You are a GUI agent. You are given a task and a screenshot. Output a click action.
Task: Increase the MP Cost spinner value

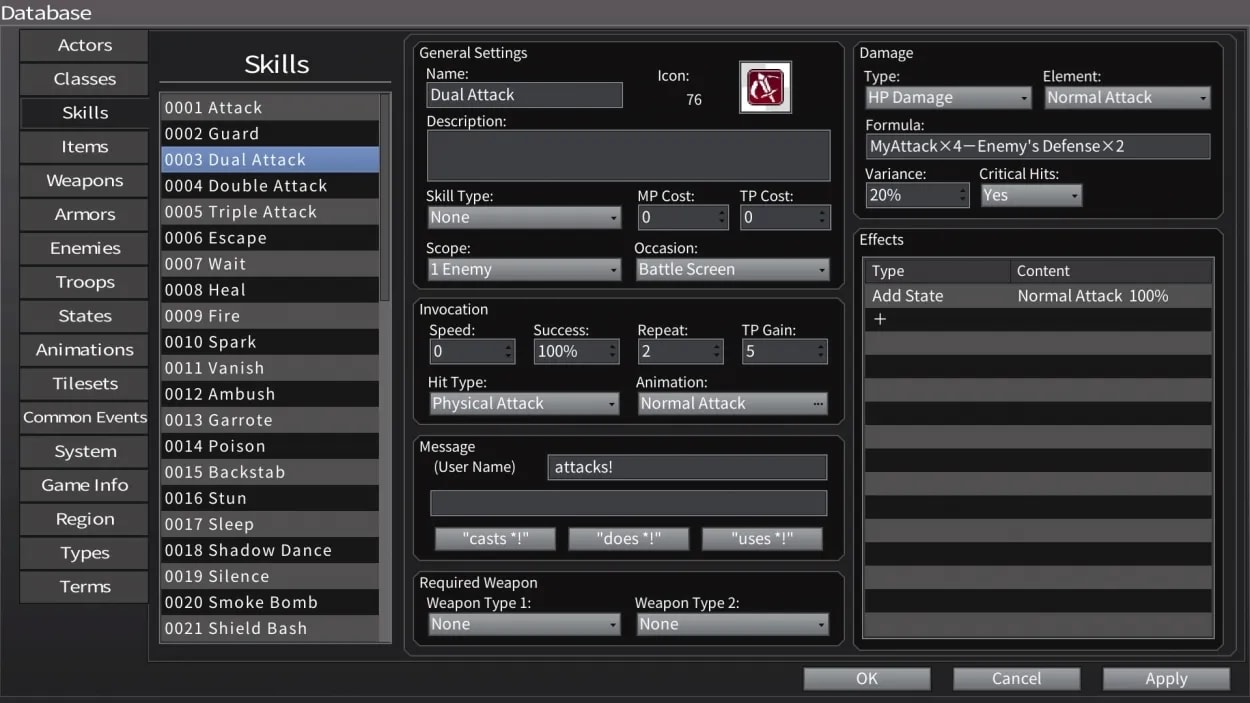point(723,212)
